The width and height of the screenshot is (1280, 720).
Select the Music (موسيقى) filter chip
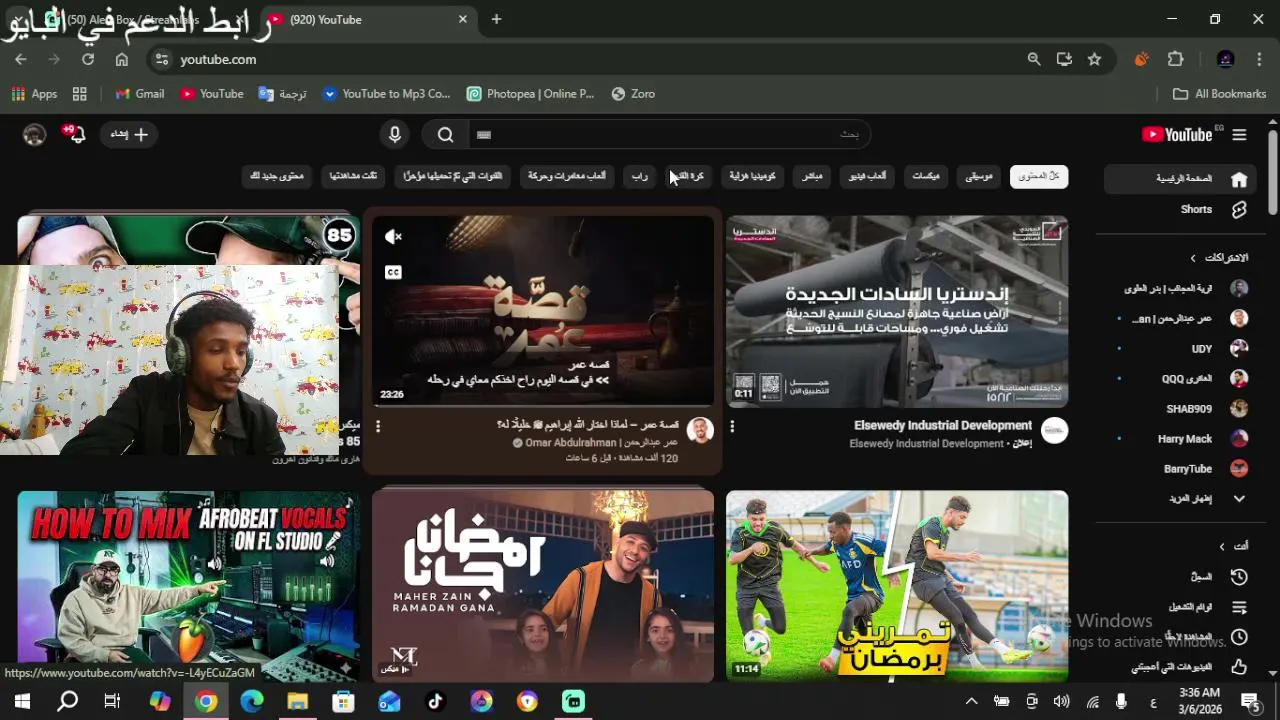tap(979, 176)
